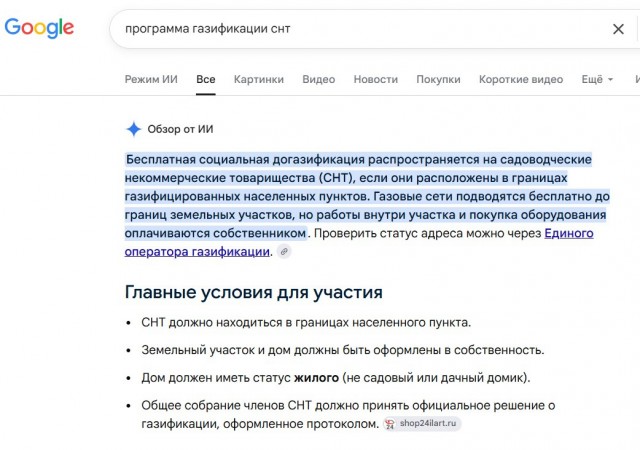Viewport: 640px width, 450px height.
Task: Click the blue AI overview sparkle icon
Action: [133, 129]
